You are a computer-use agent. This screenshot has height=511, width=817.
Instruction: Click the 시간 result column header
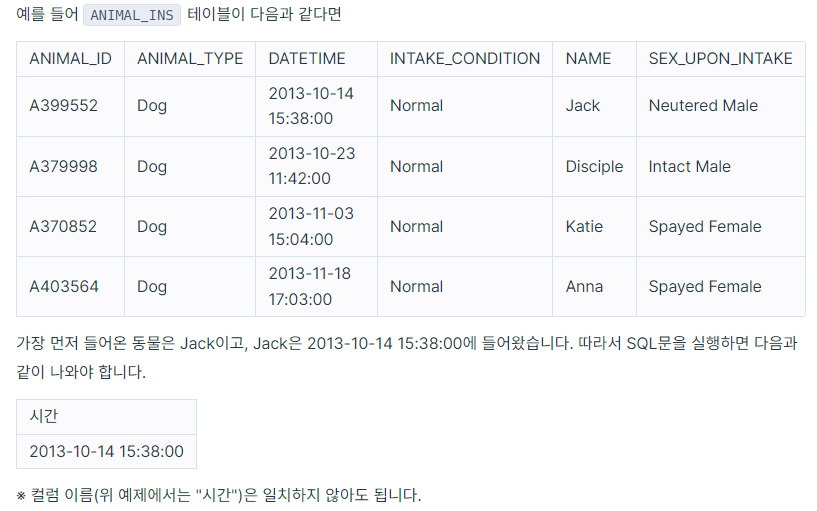[106, 417]
